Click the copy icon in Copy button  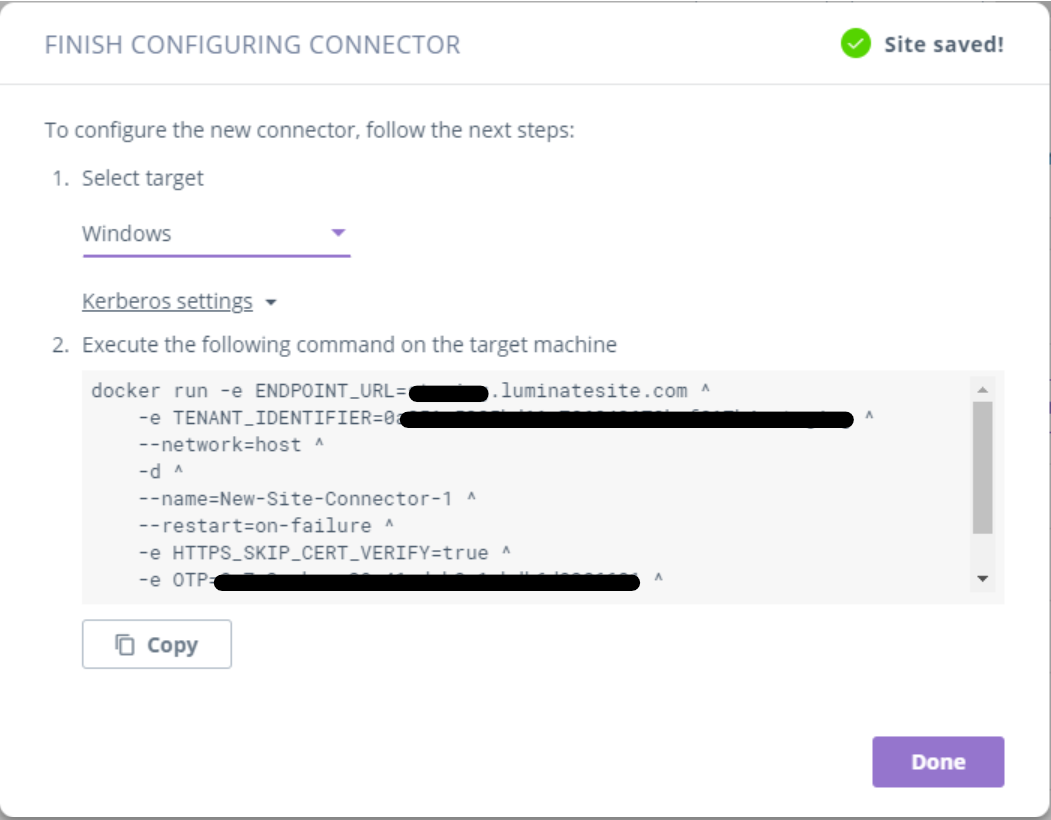125,645
